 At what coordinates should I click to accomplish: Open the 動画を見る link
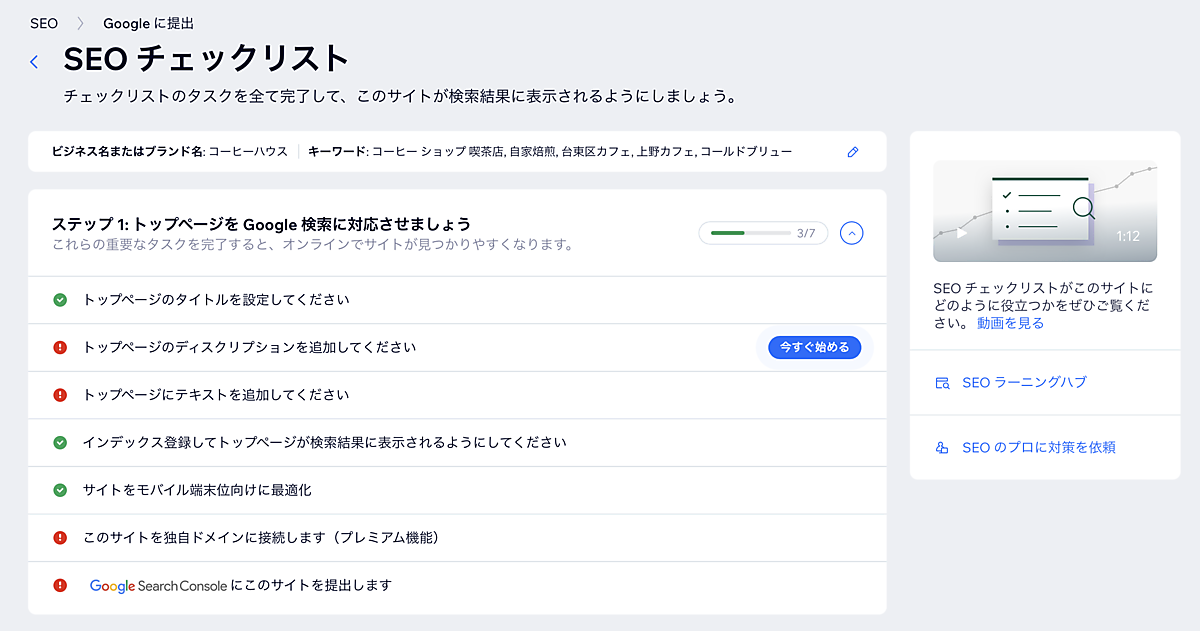[x=1010, y=323]
